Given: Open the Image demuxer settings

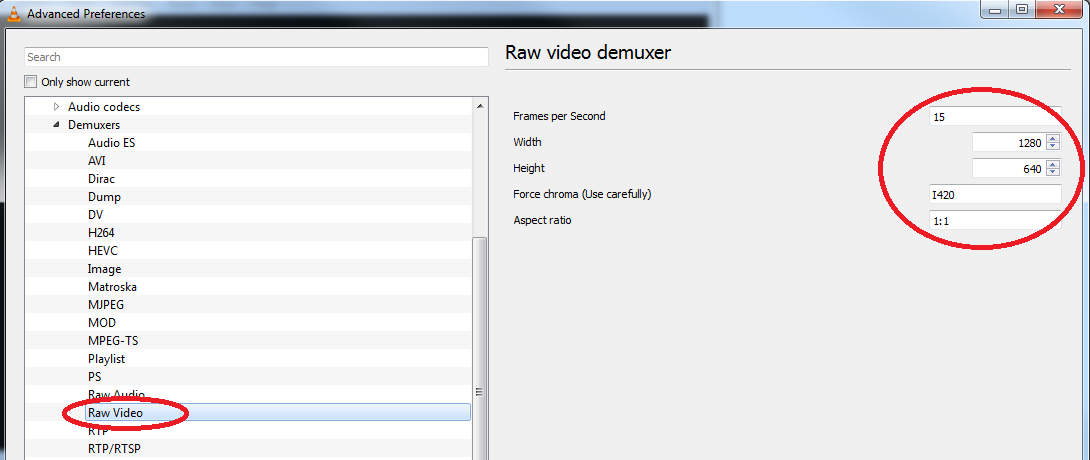Looking at the screenshot, I should coord(104,269).
